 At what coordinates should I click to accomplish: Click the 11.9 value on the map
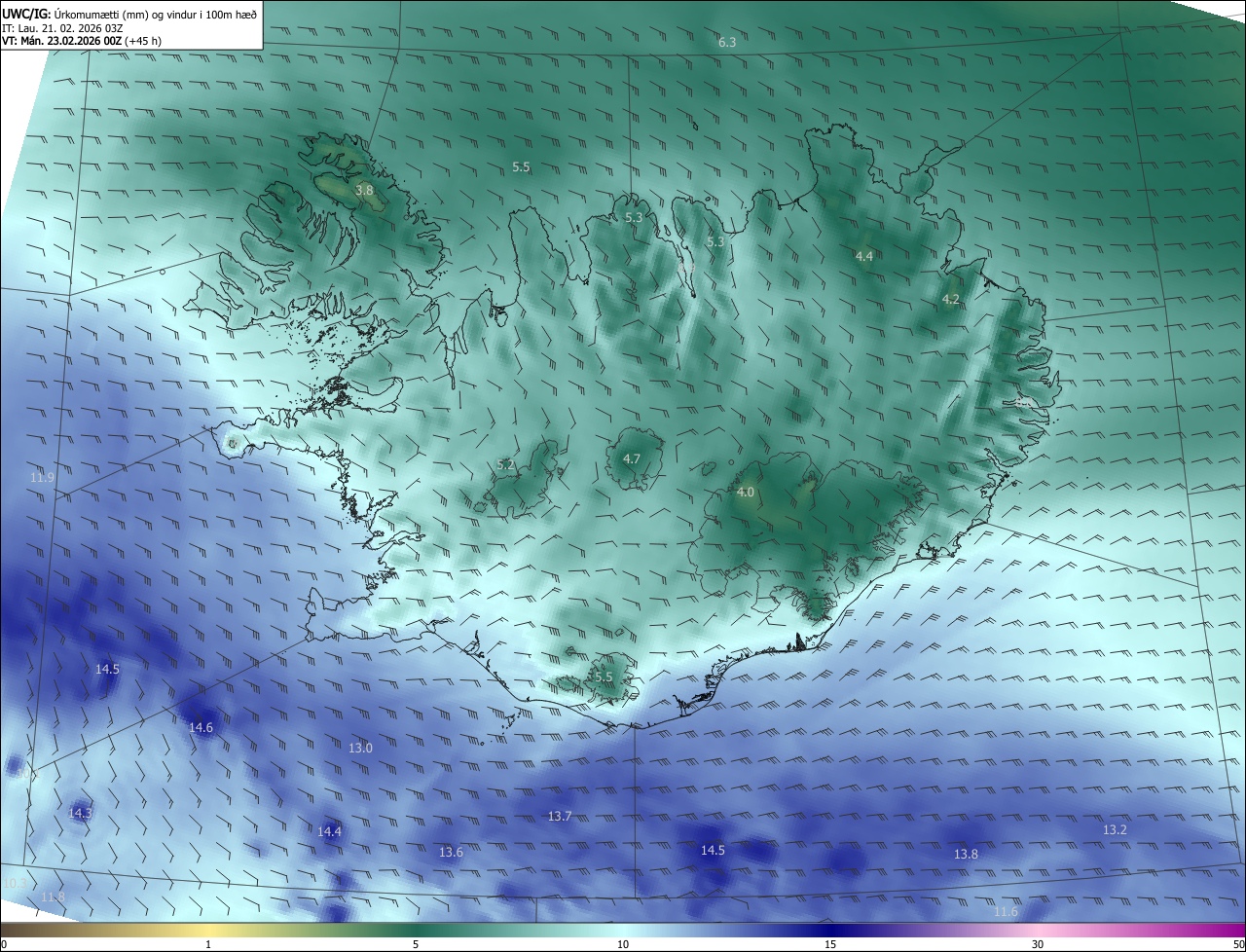pyautogui.click(x=42, y=477)
